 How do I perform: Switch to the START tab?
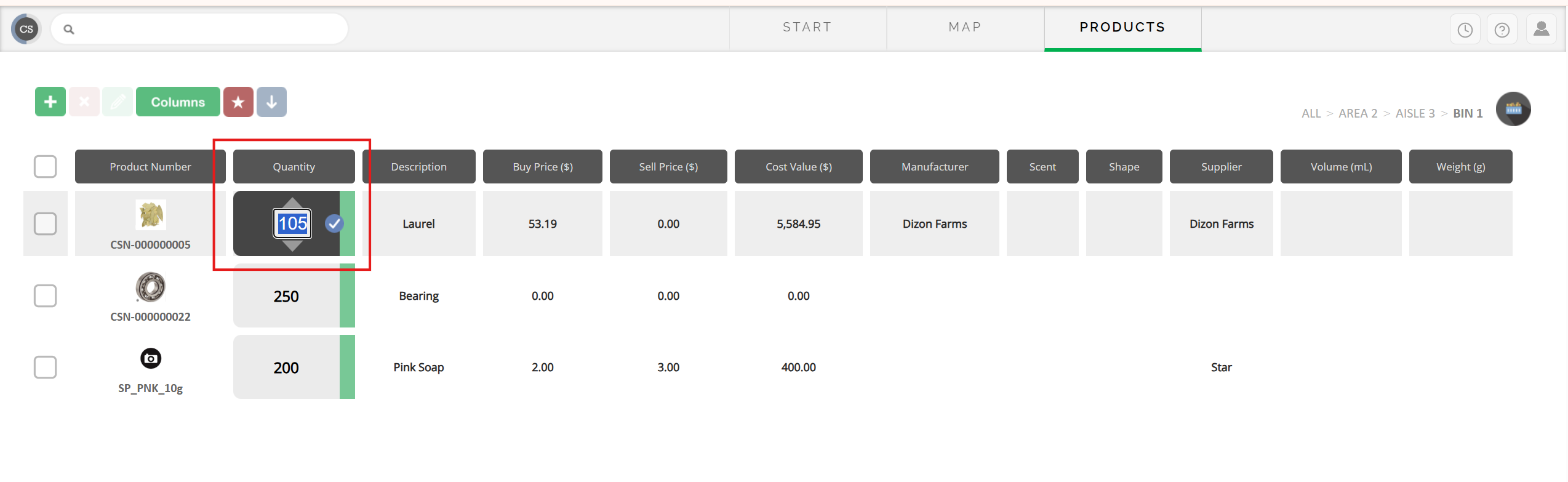tap(807, 28)
